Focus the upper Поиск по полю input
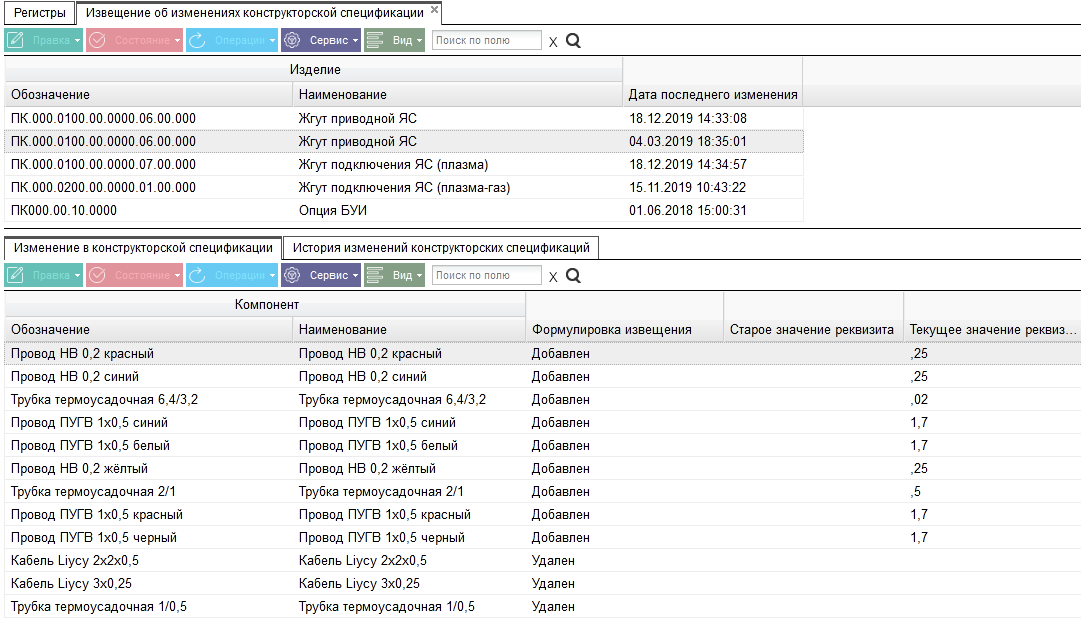 [487, 40]
